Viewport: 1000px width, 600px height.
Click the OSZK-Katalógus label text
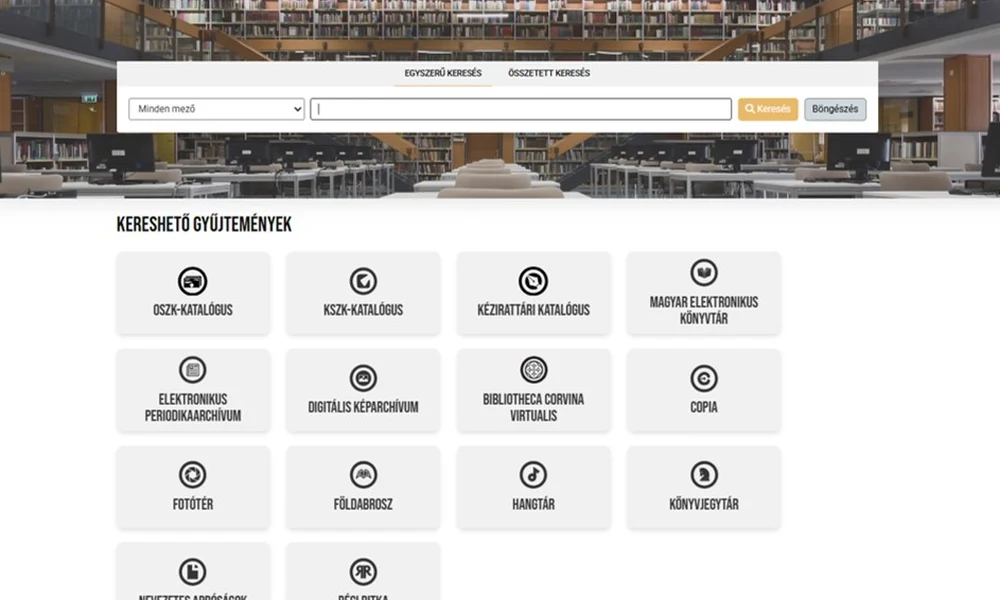click(193, 310)
